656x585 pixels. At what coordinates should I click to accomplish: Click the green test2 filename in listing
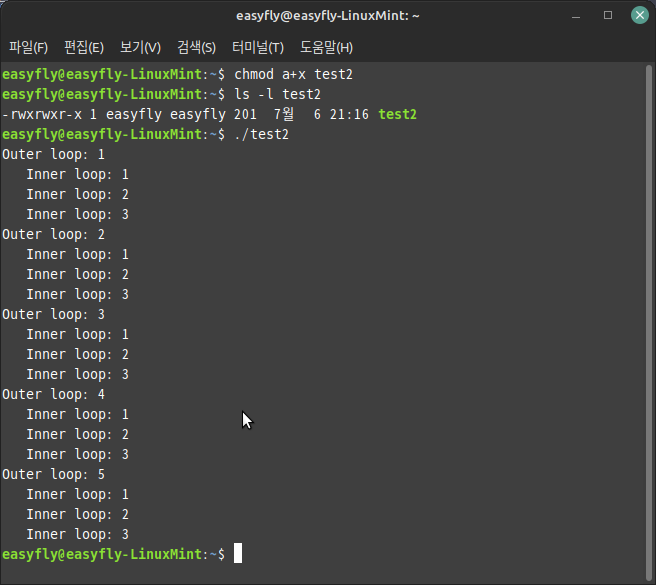click(x=397, y=114)
